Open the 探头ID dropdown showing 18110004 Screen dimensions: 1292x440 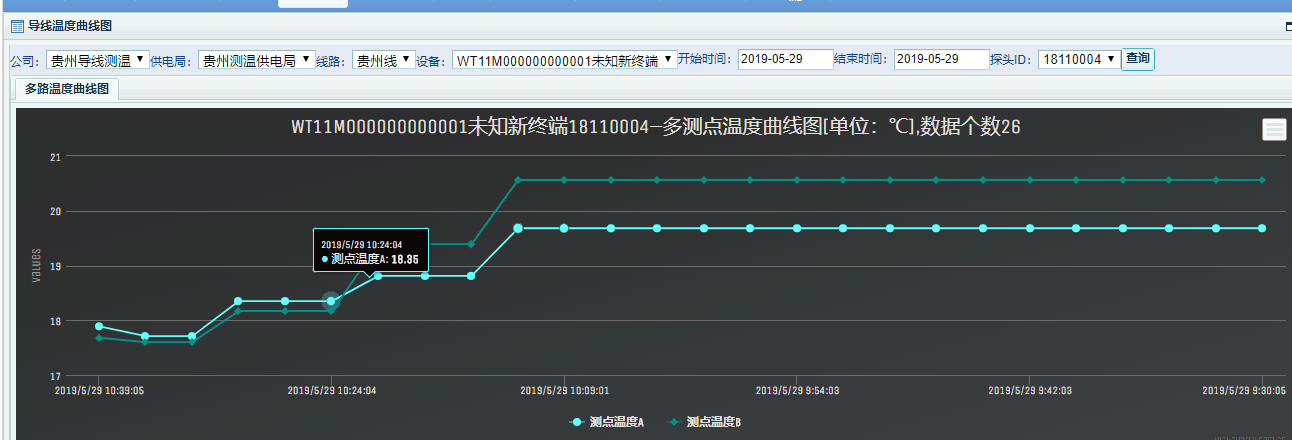click(x=1077, y=60)
